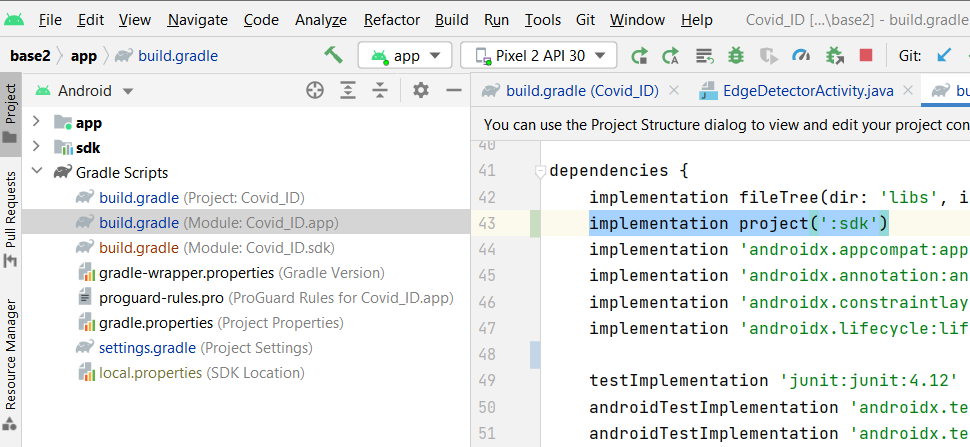
Task: Open the Refactor menu
Action: tap(392, 20)
